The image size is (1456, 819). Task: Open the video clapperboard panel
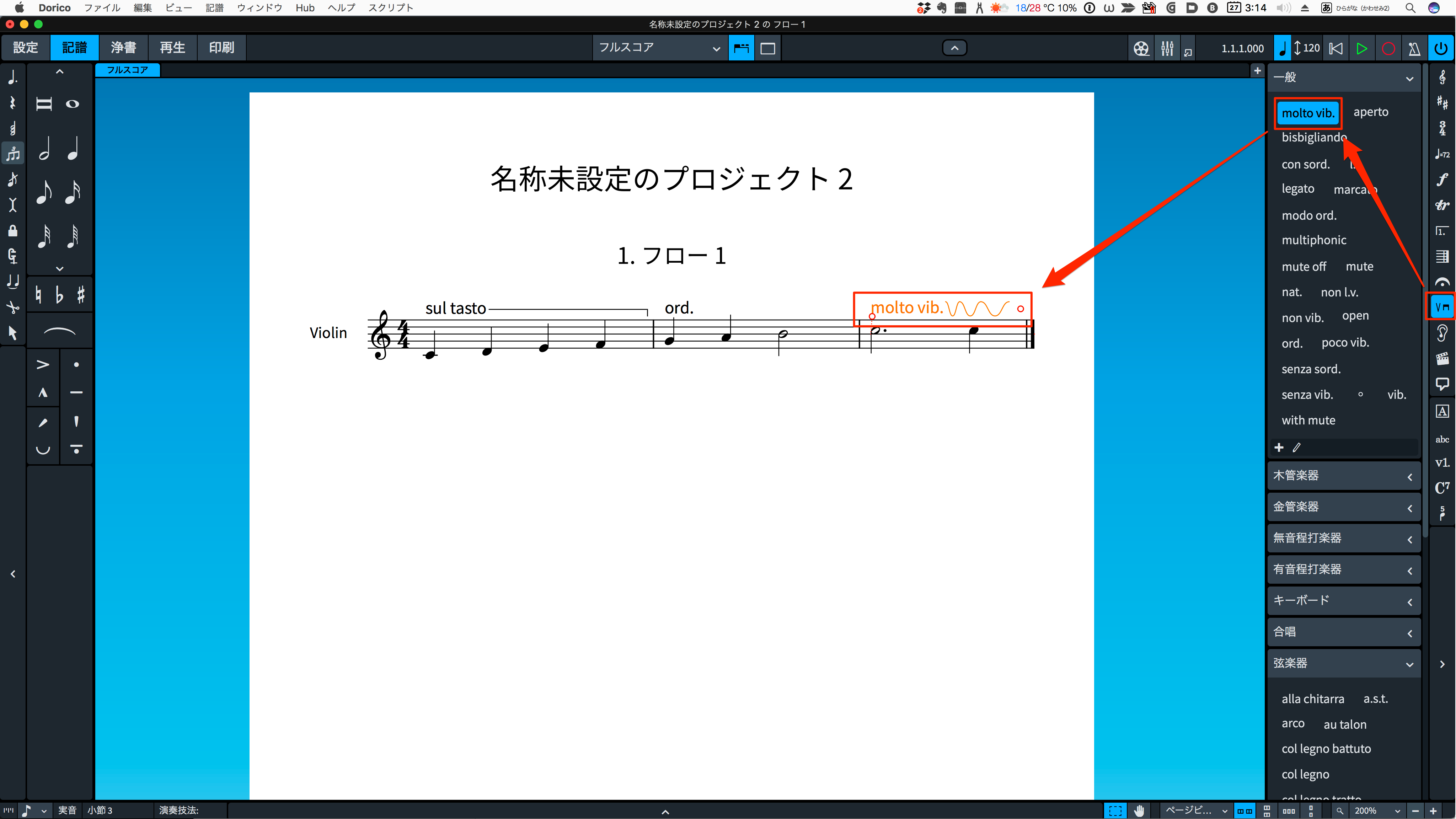pos(1442,358)
